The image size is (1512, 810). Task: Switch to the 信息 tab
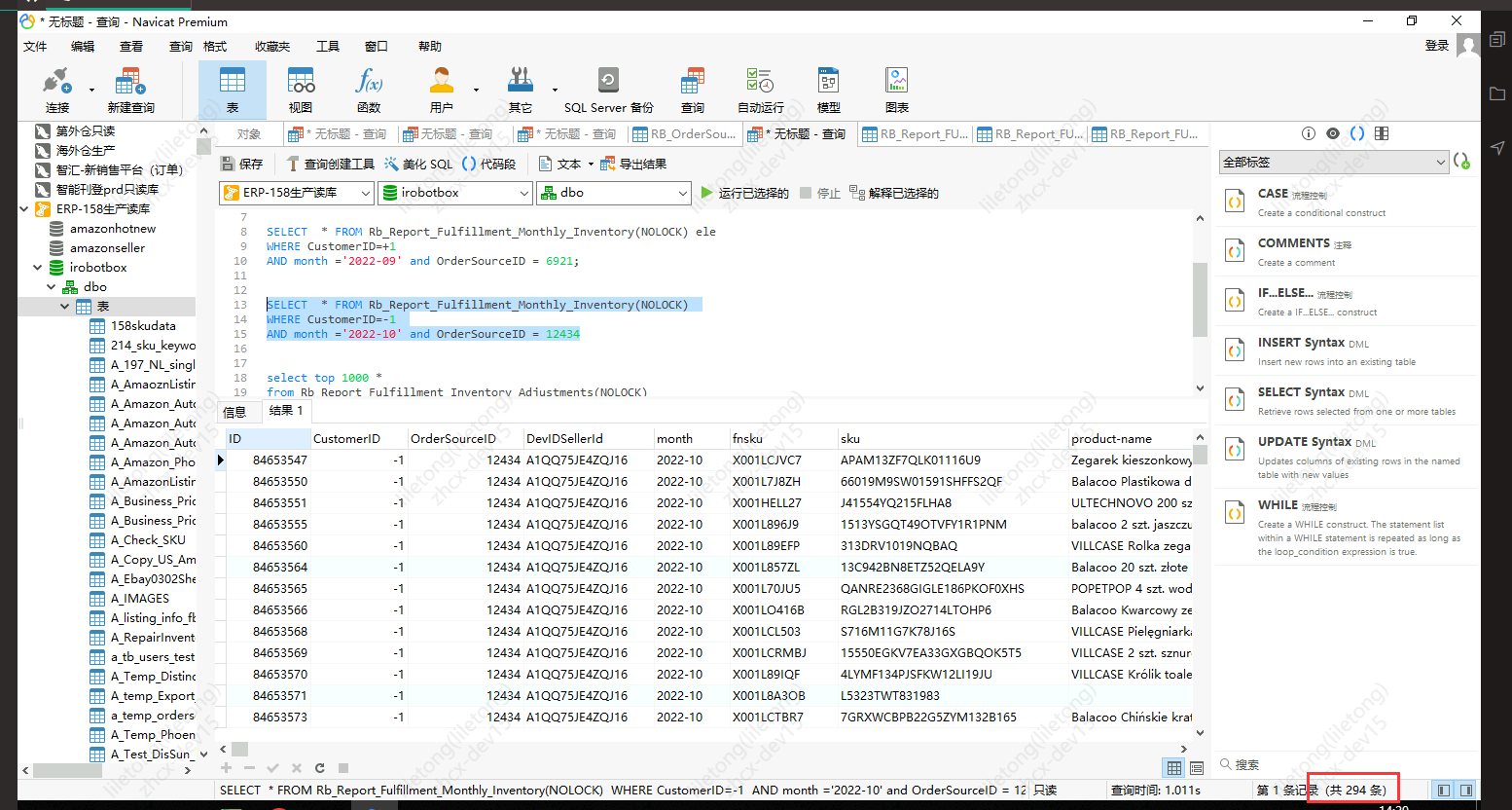(235, 412)
